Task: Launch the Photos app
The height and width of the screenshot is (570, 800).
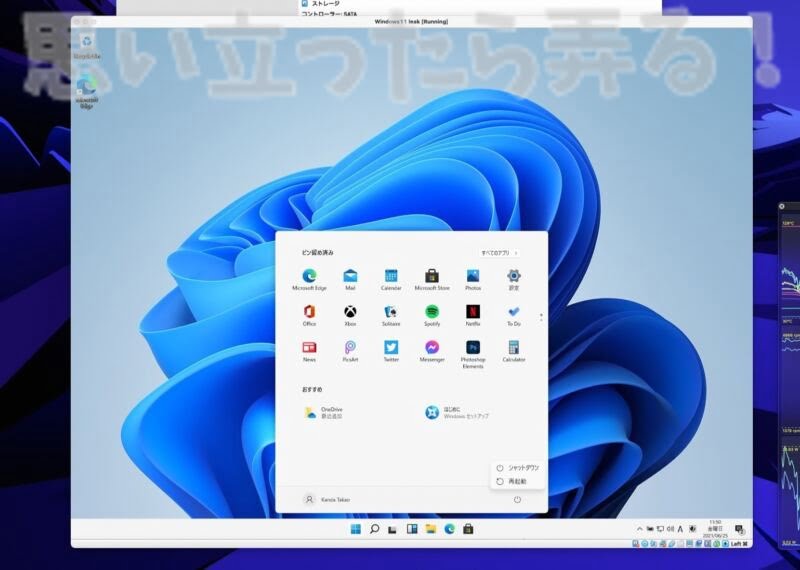Action: [x=472, y=280]
